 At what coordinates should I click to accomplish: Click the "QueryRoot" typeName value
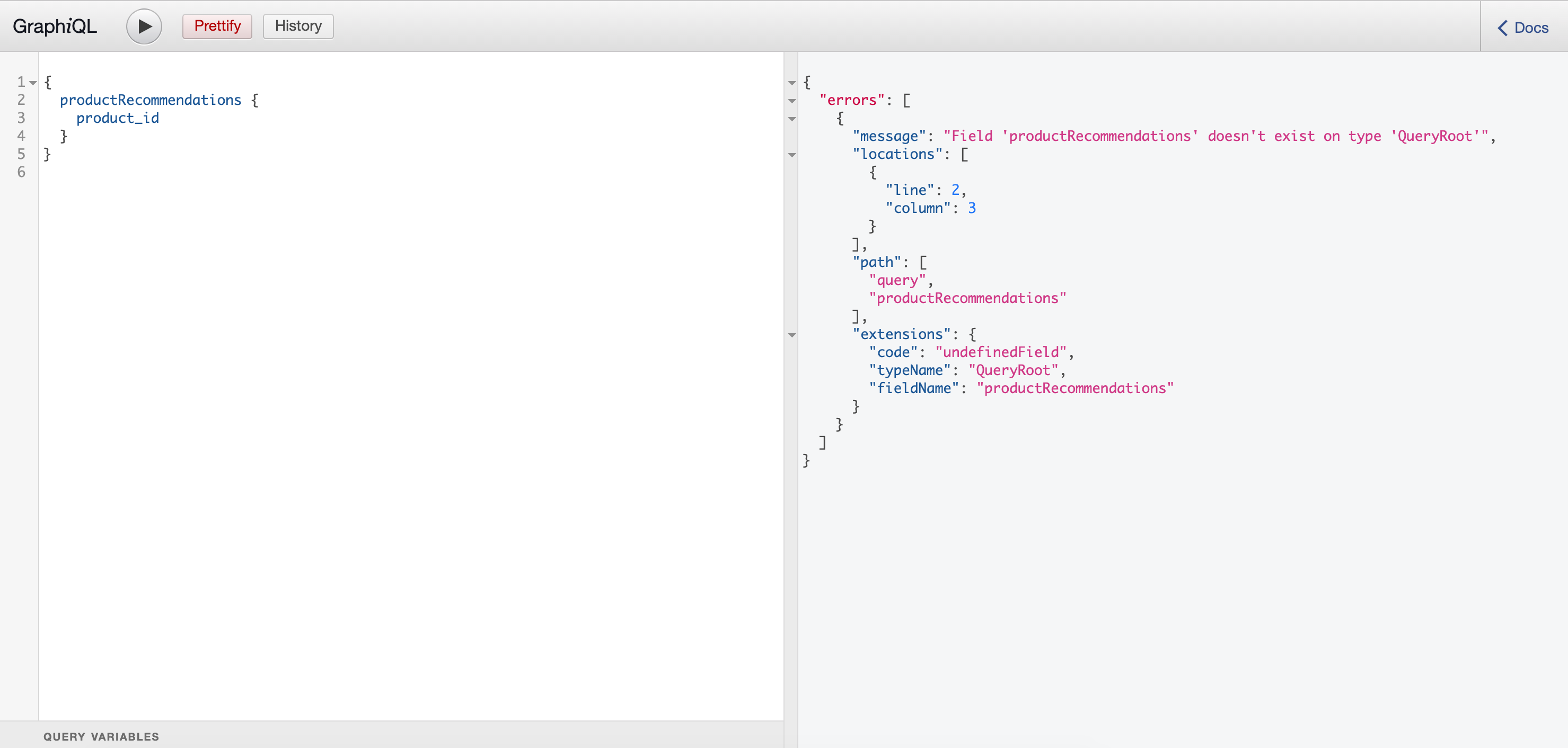pyautogui.click(x=1013, y=370)
